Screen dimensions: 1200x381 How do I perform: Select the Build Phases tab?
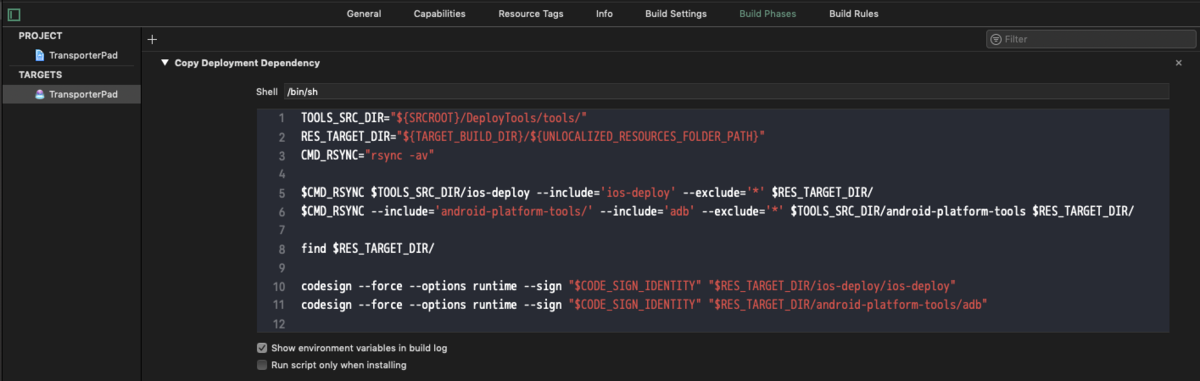768,14
